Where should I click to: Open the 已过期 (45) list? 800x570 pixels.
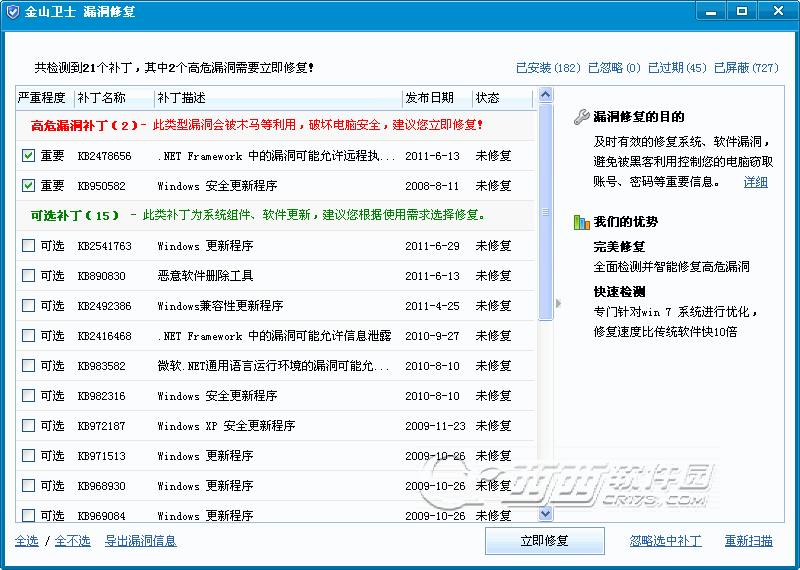[677, 68]
